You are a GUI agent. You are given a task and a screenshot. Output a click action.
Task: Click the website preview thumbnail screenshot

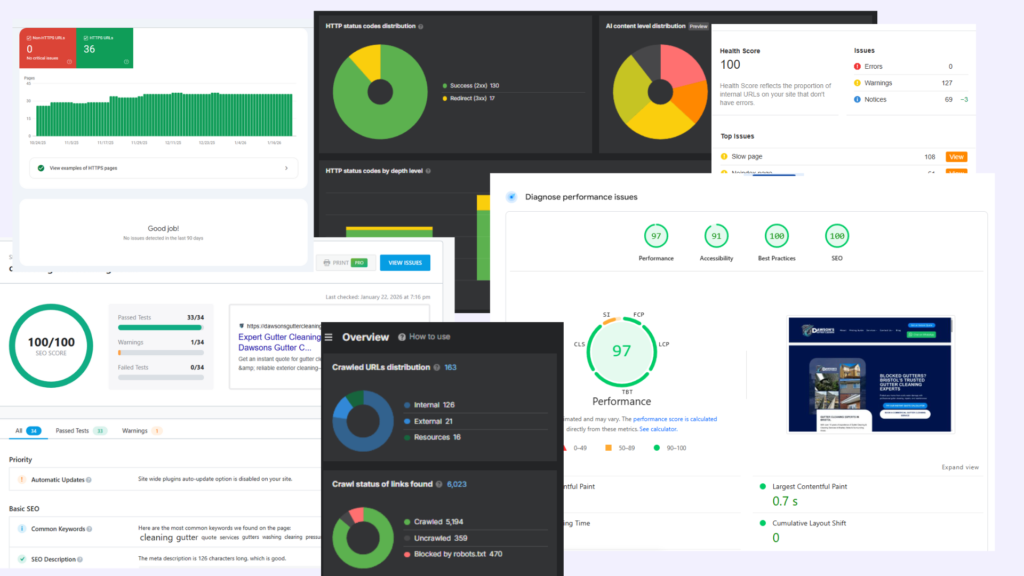(870, 375)
